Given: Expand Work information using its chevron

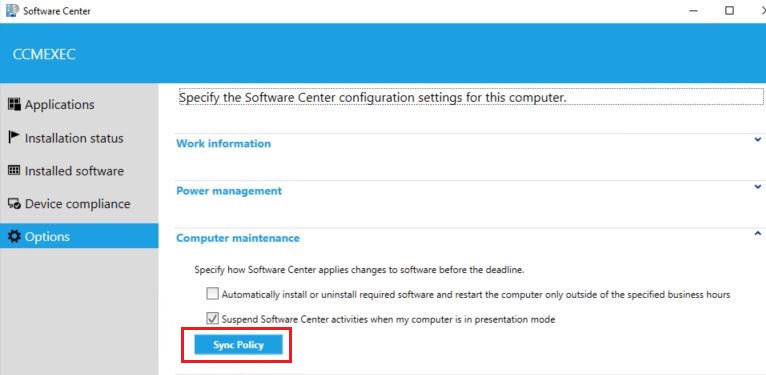Looking at the screenshot, I should [x=757, y=139].
